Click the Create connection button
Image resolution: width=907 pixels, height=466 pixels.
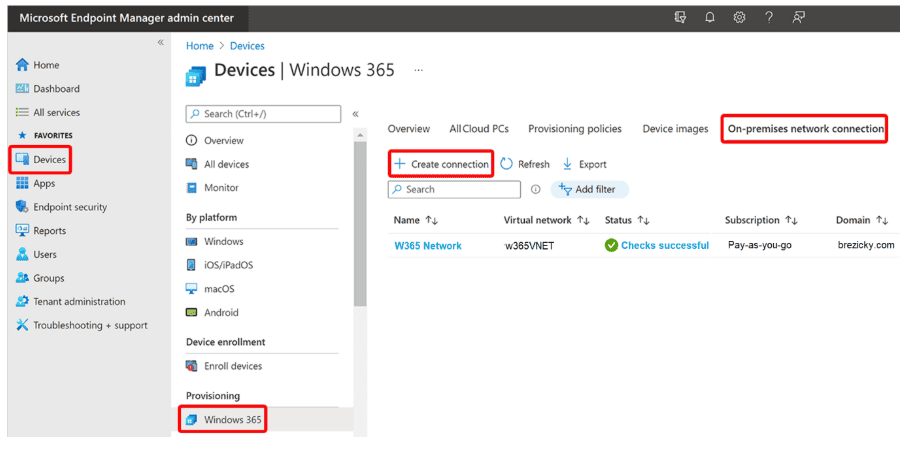[x=441, y=164]
